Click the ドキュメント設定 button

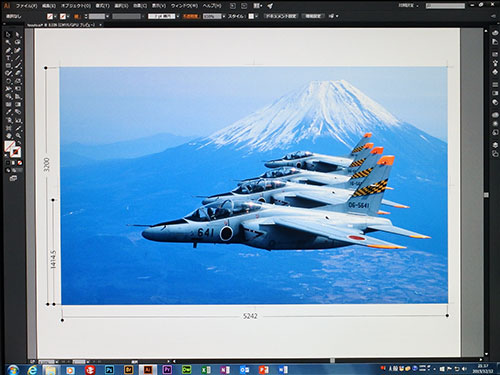[281, 16]
